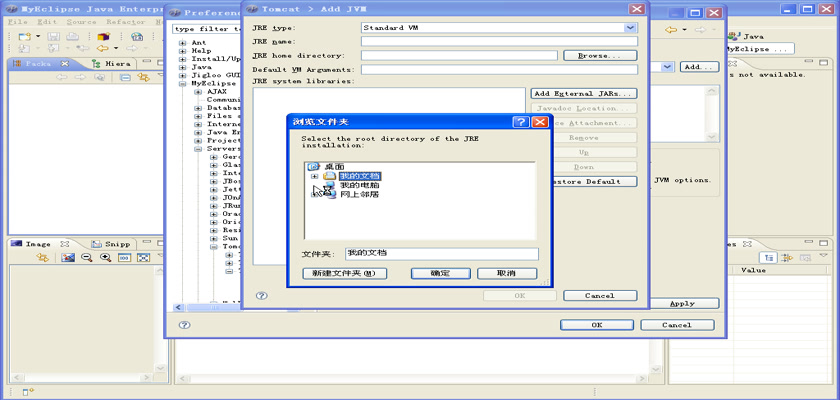This screenshot has height=400, width=840.
Task: Expand the AJAX node in Preferences tree
Action: (x=198, y=92)
